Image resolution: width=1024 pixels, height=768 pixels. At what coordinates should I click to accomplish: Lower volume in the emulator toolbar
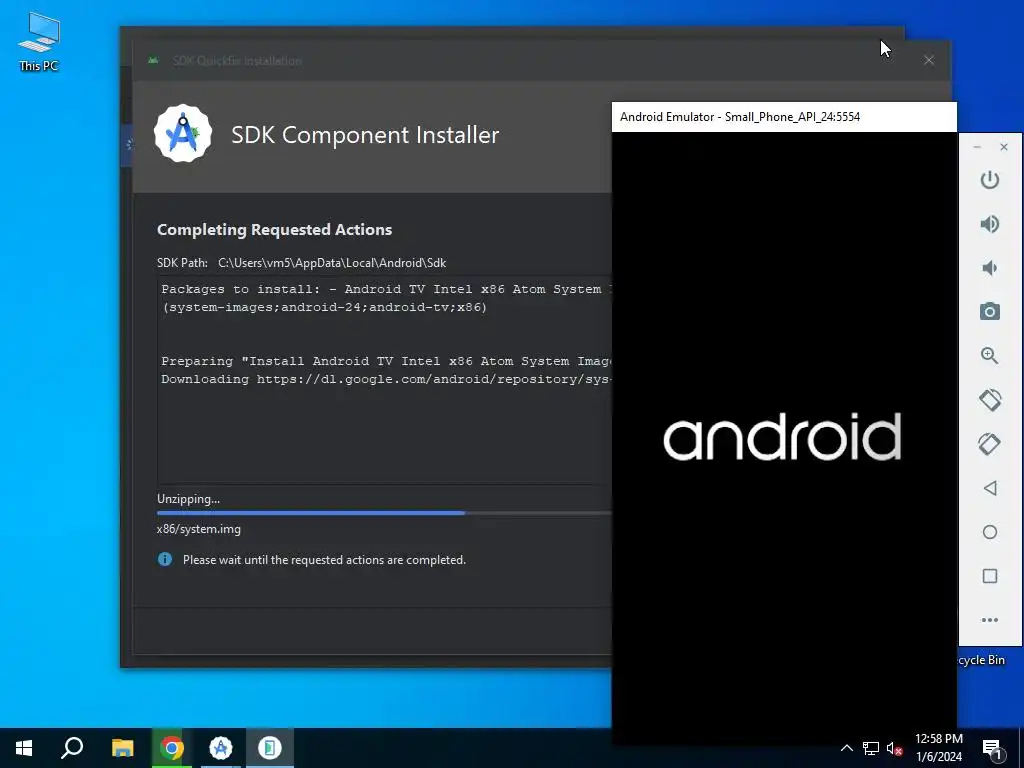pos(989,268)
